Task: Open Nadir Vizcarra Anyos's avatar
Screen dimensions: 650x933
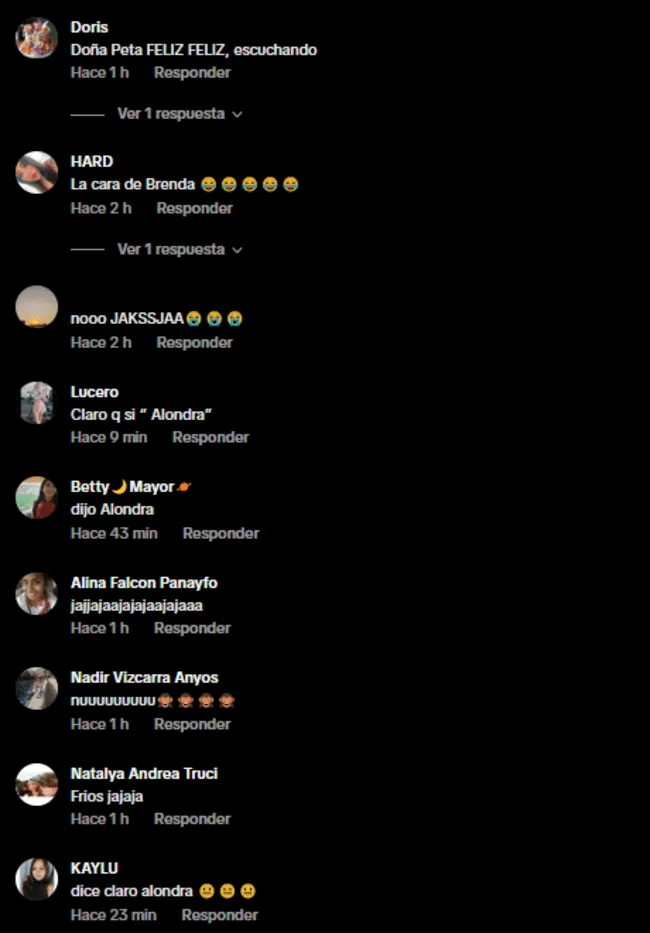Action: pyautogui.click(x=36, y=689)
